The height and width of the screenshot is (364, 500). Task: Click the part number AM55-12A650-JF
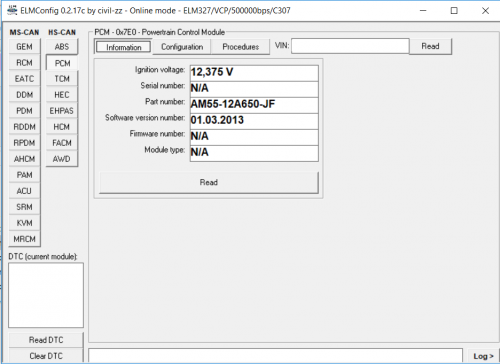click(x=254, y=105)
